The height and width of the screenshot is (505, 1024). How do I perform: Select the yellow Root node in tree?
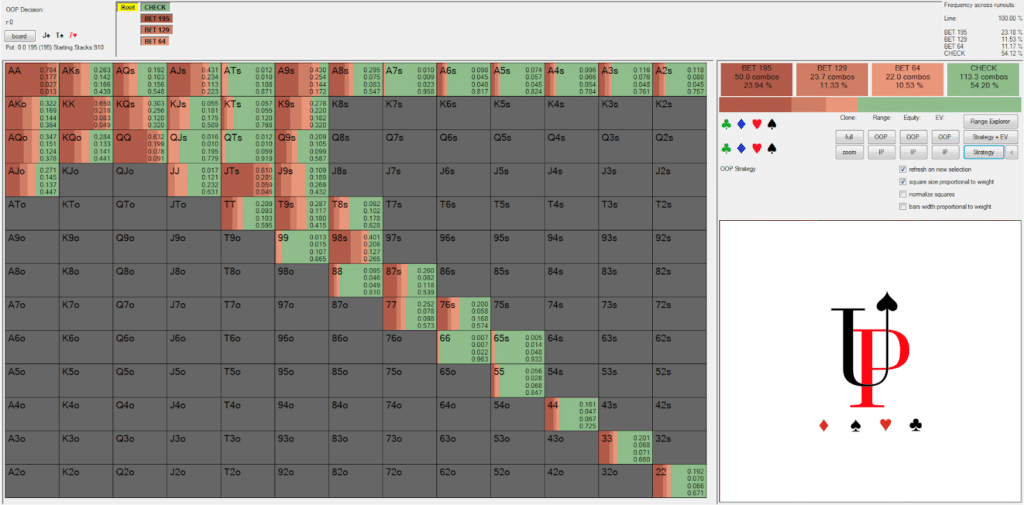pyautogui.click(x=127, y=7)
